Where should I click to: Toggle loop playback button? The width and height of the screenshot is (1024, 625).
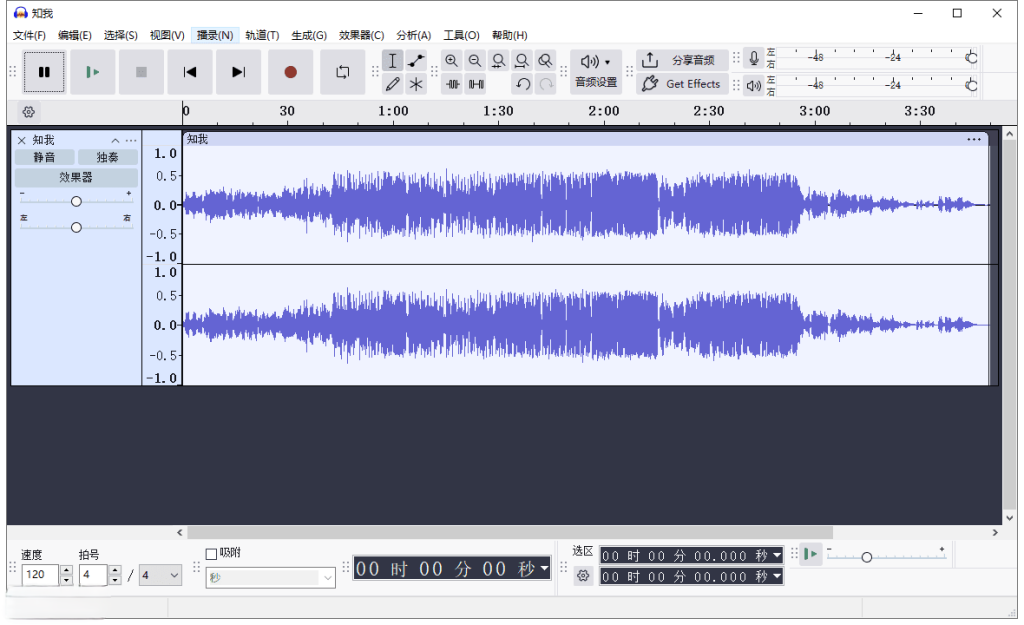click(342, 72)
